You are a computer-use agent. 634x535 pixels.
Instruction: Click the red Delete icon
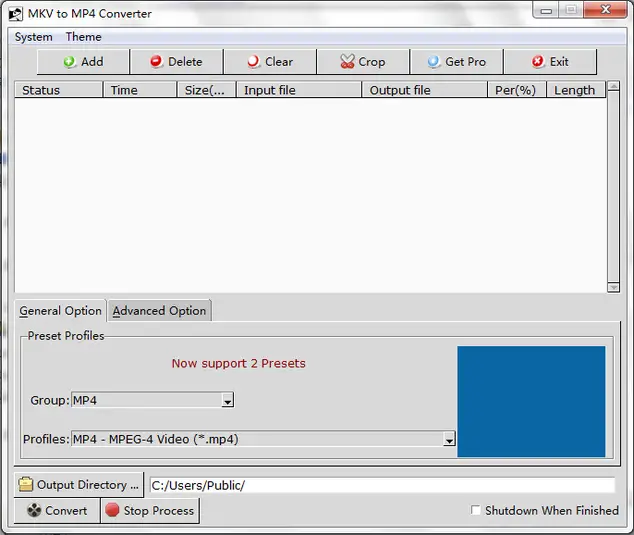pos(156,61)
